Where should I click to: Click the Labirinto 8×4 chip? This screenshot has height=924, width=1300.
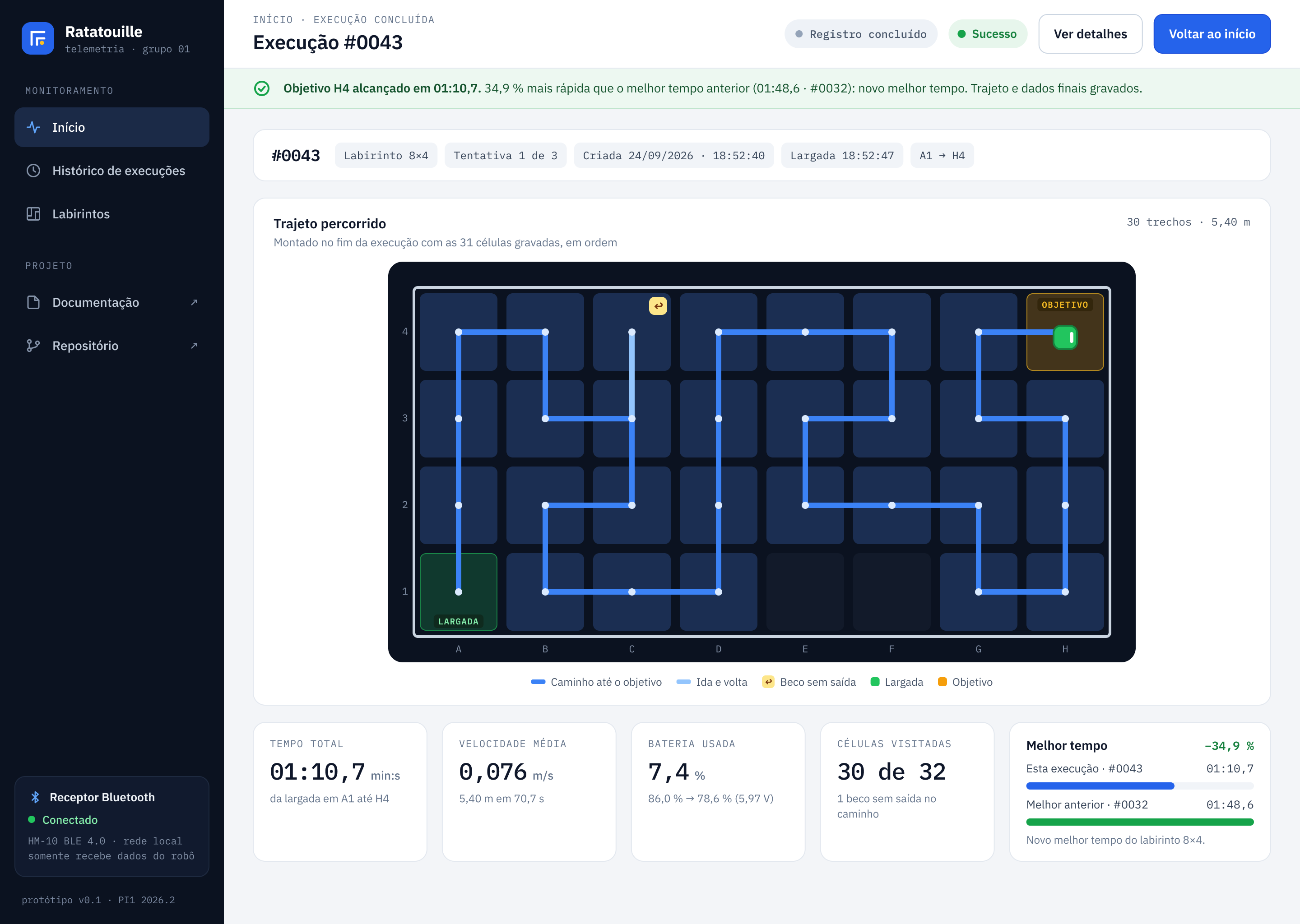click(386, 155)
